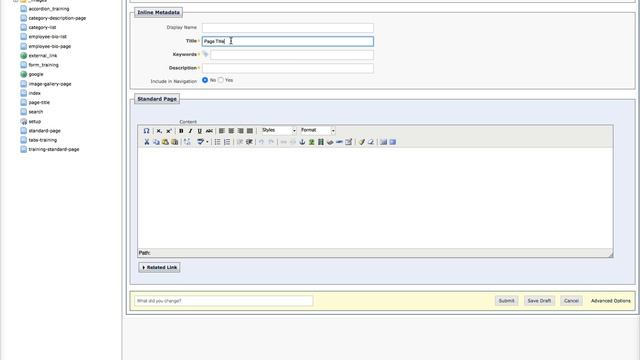Screen dimensions: 640x360
Task: Open image-gallery-page in the tree
Action: pyautogui.click(x=50, y=84)
